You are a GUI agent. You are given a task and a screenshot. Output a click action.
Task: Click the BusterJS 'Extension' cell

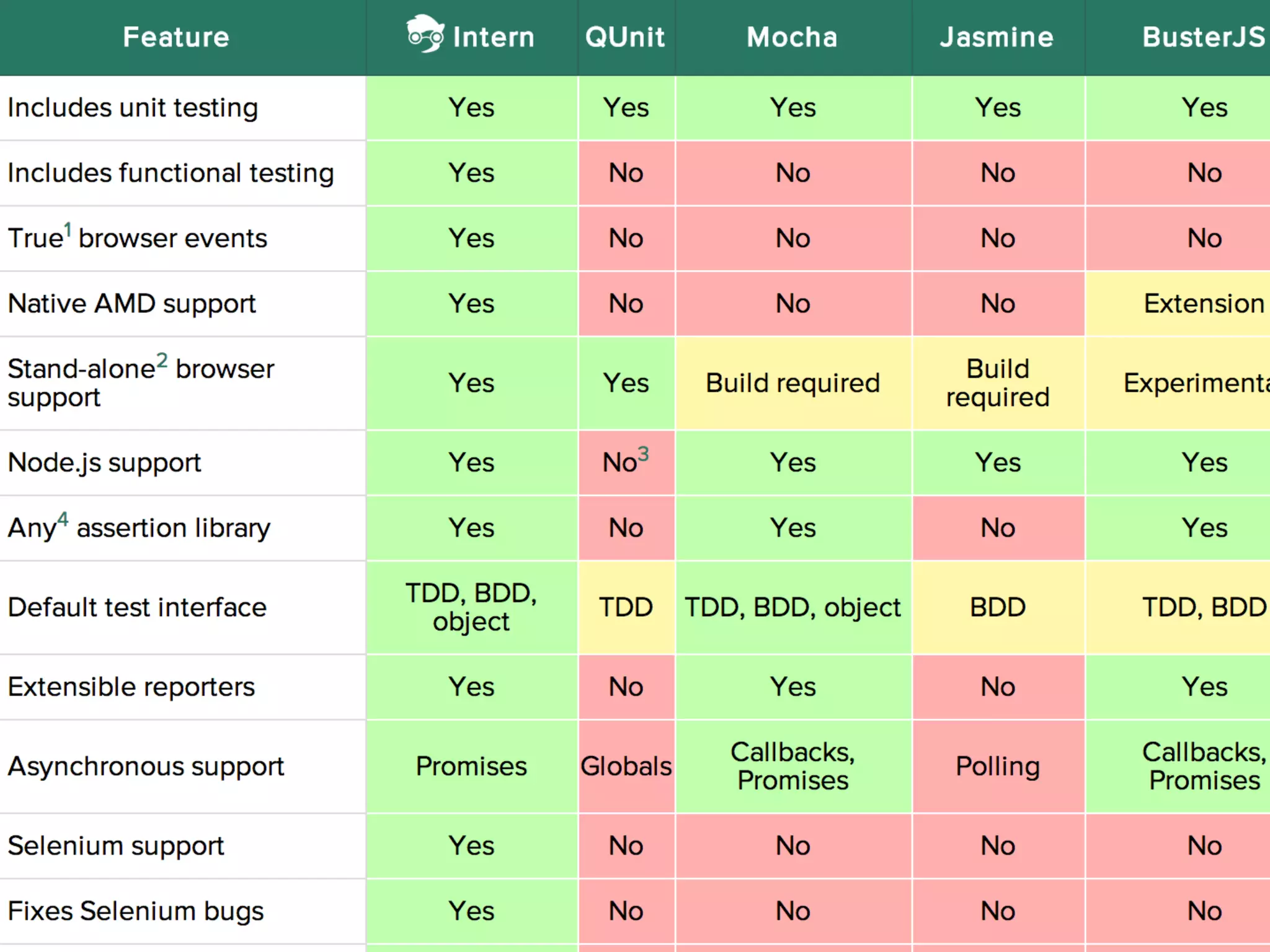tap(1203, 304)
